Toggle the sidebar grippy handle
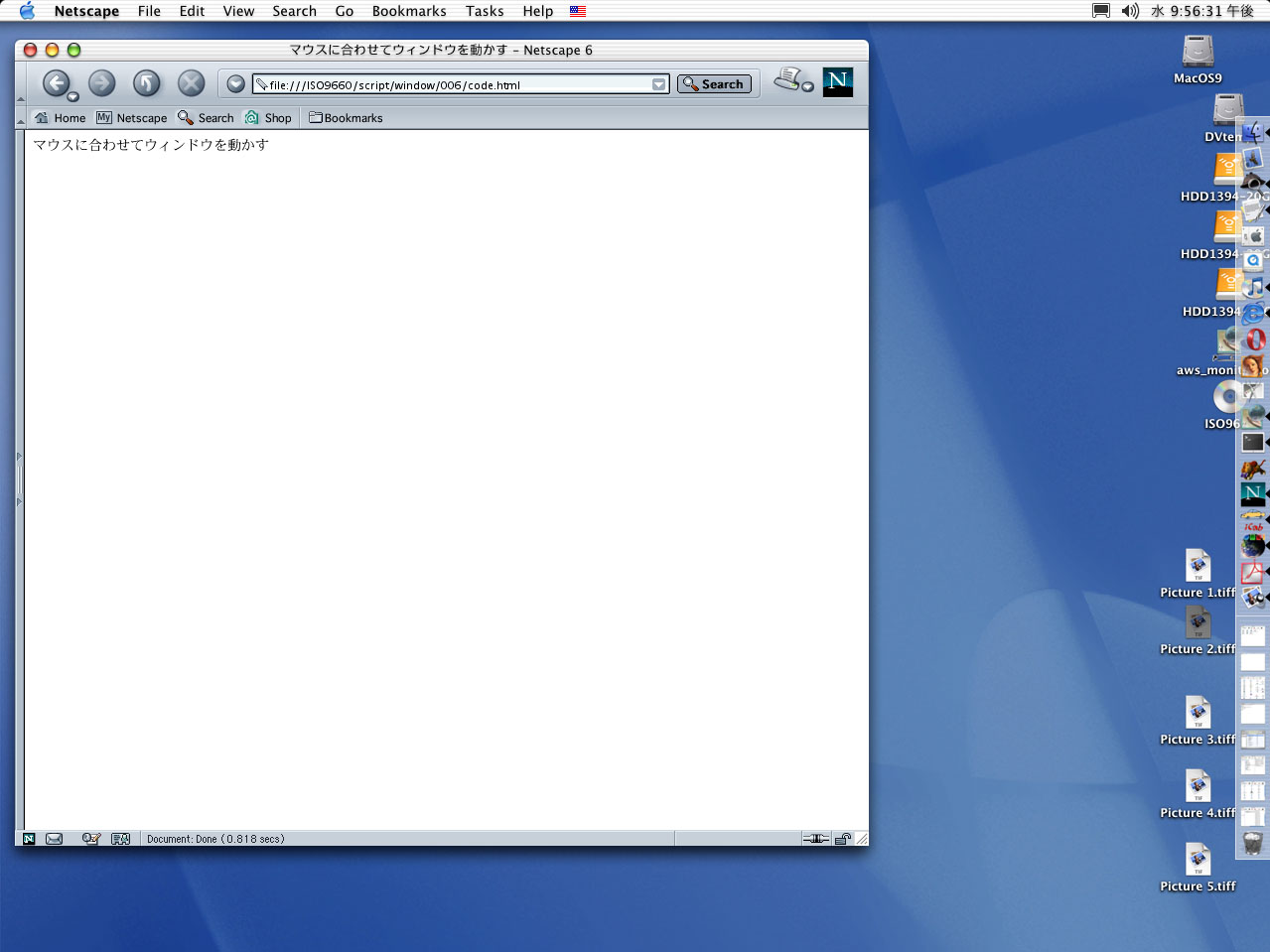This screenshot has height=952, width=1270. point(19,479)
